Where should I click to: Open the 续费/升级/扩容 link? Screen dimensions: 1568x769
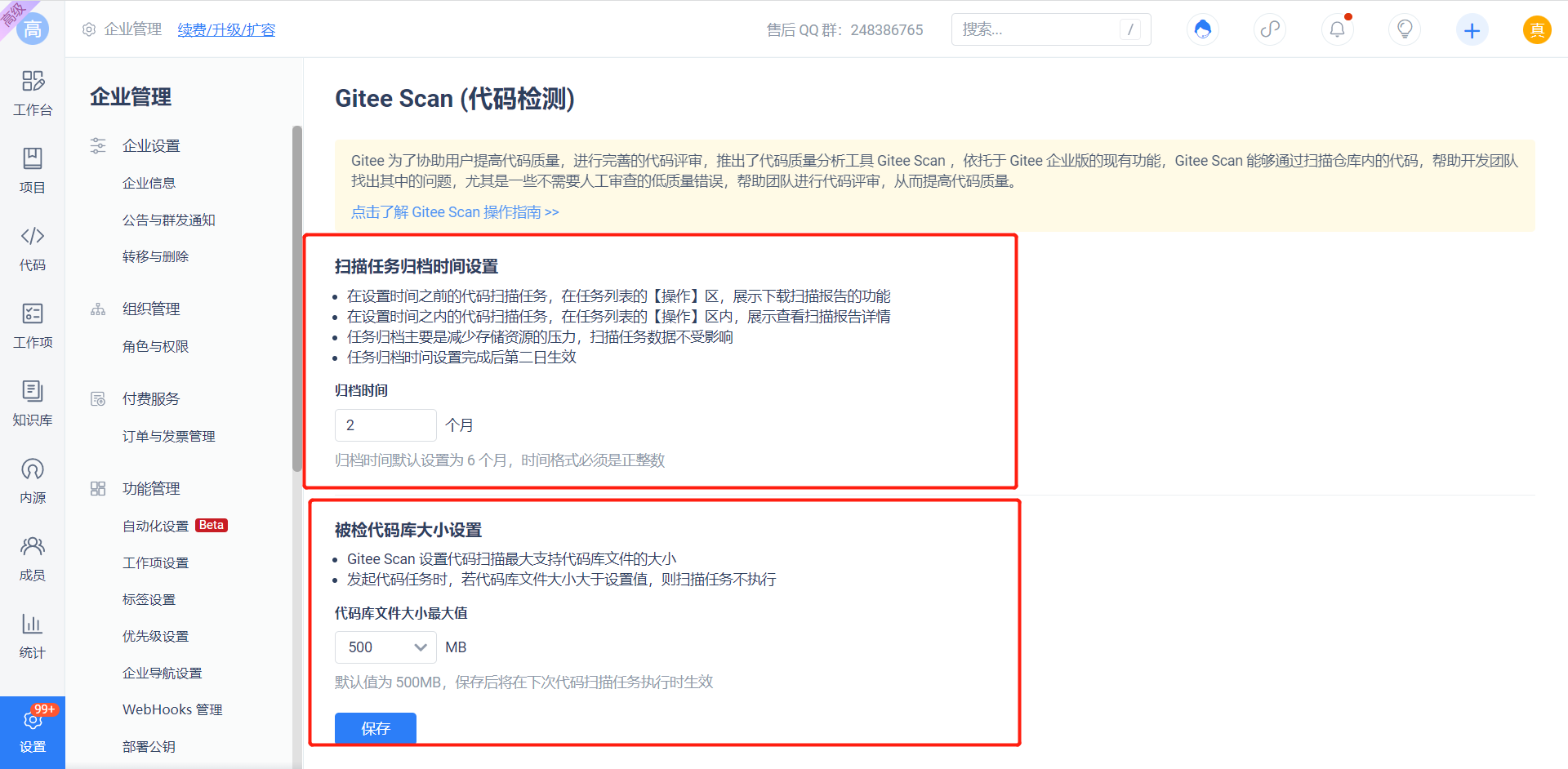tap(226, 29)
